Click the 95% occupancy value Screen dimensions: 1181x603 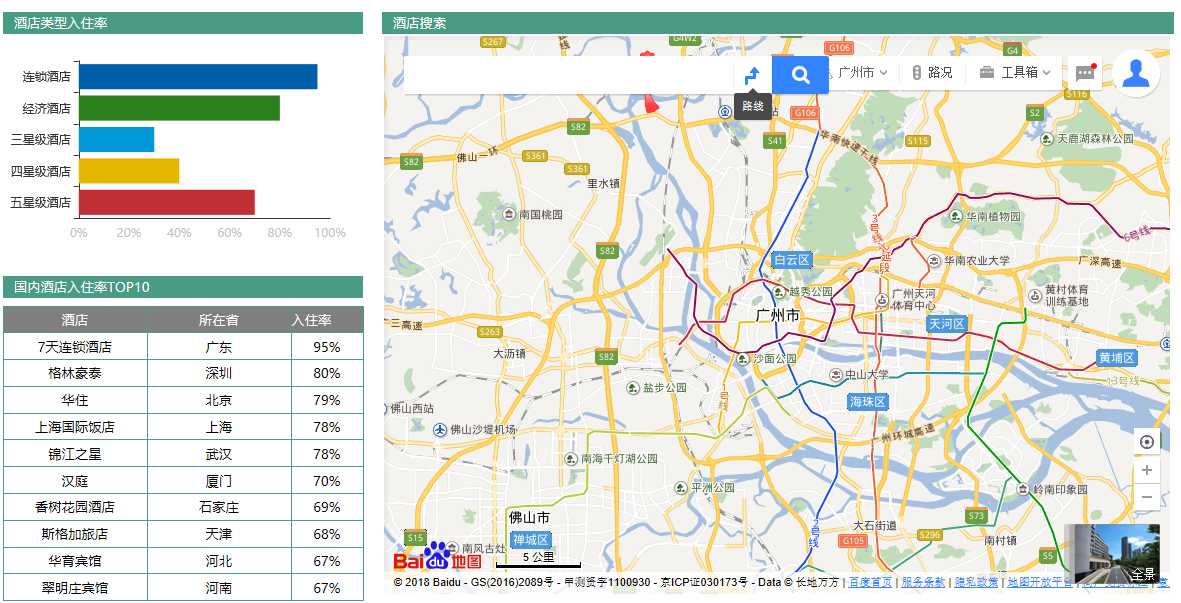coord(327,347)
